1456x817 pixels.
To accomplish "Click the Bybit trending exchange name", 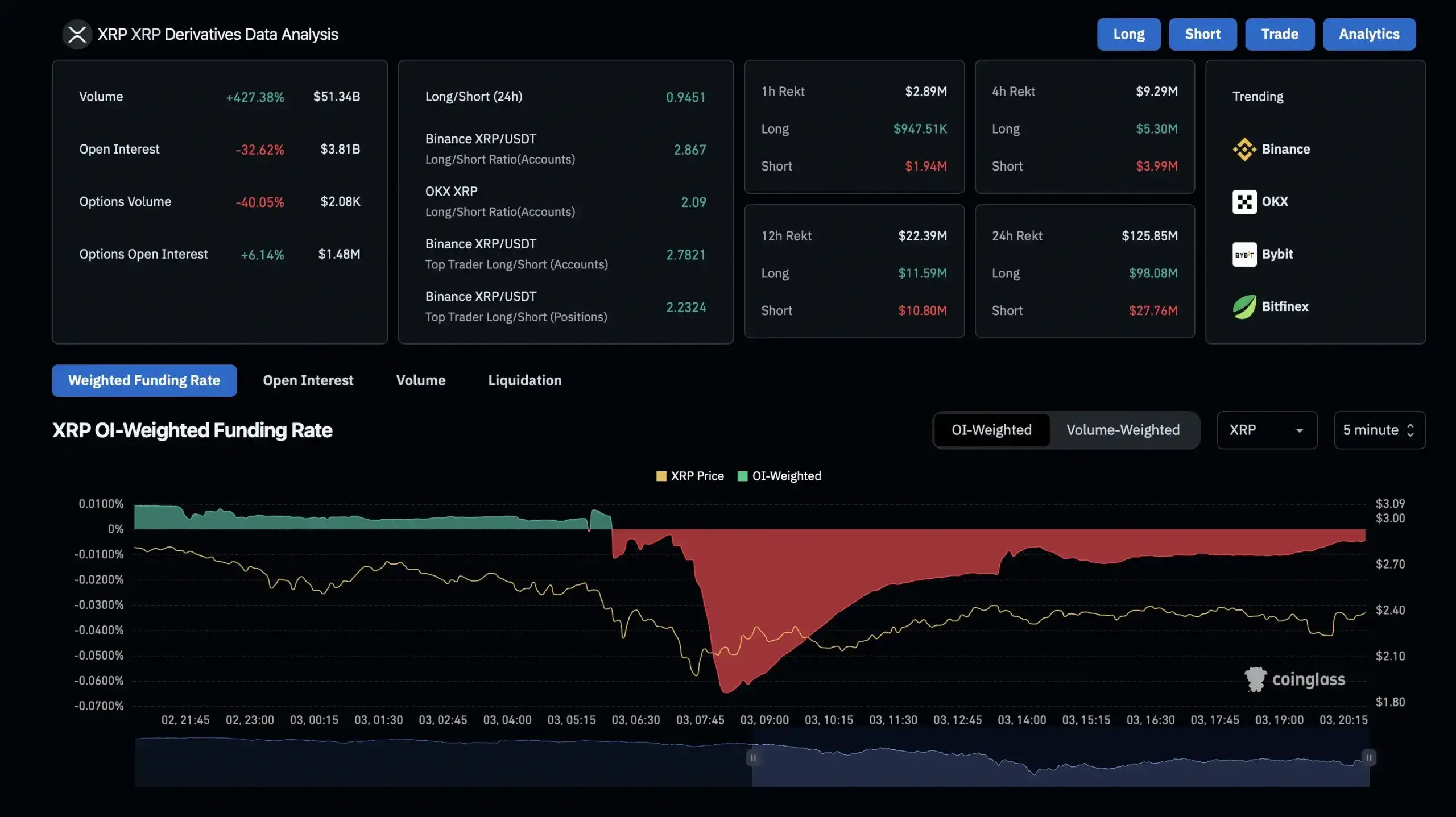I will tap(1277, 254).
